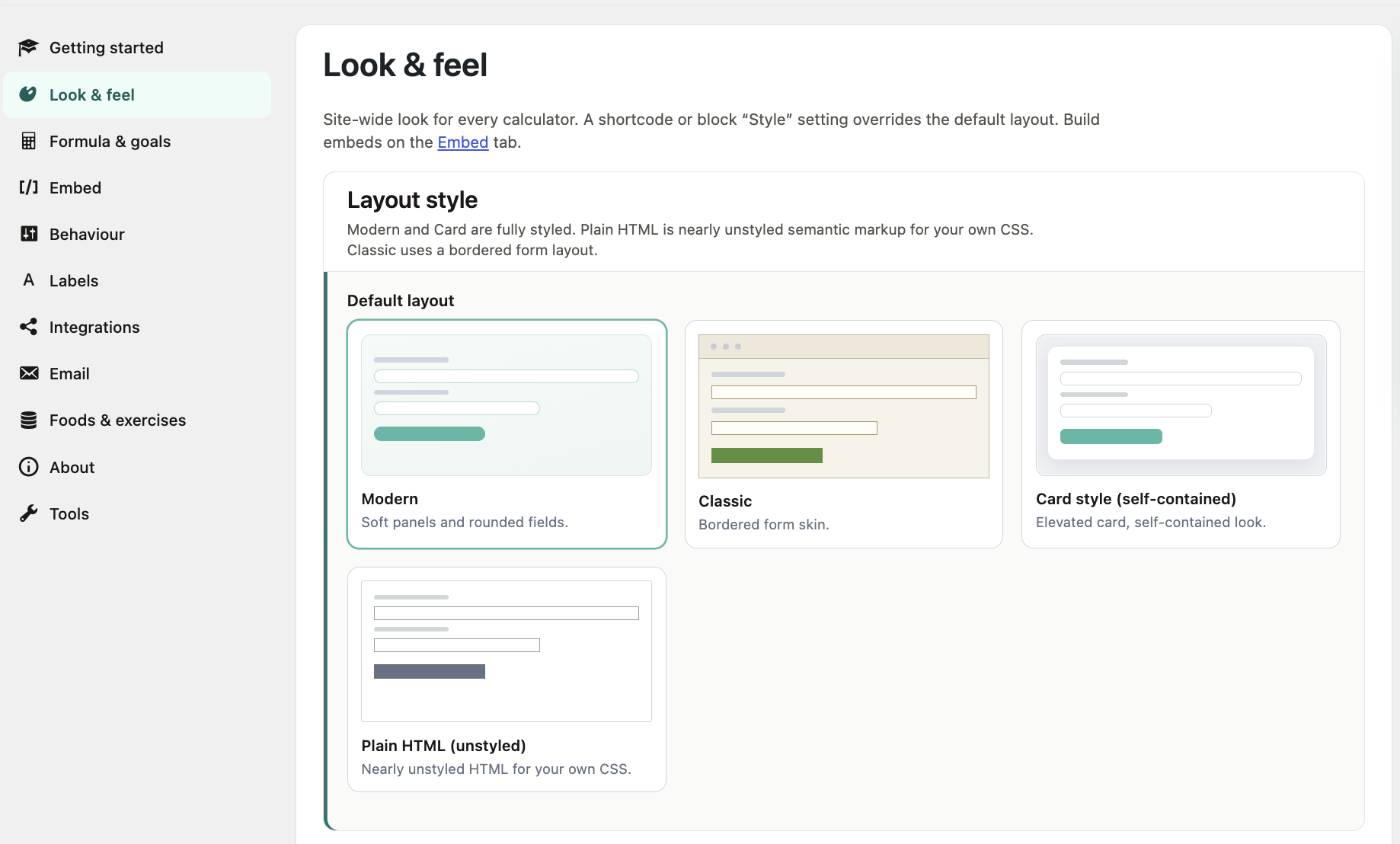
Task: Pick the Card style preview thumbnail
Action: click(x=1181, y=405)
